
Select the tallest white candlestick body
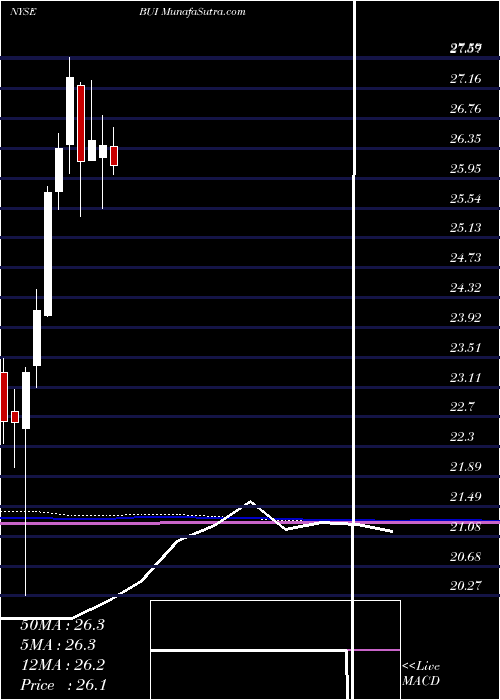48,254
